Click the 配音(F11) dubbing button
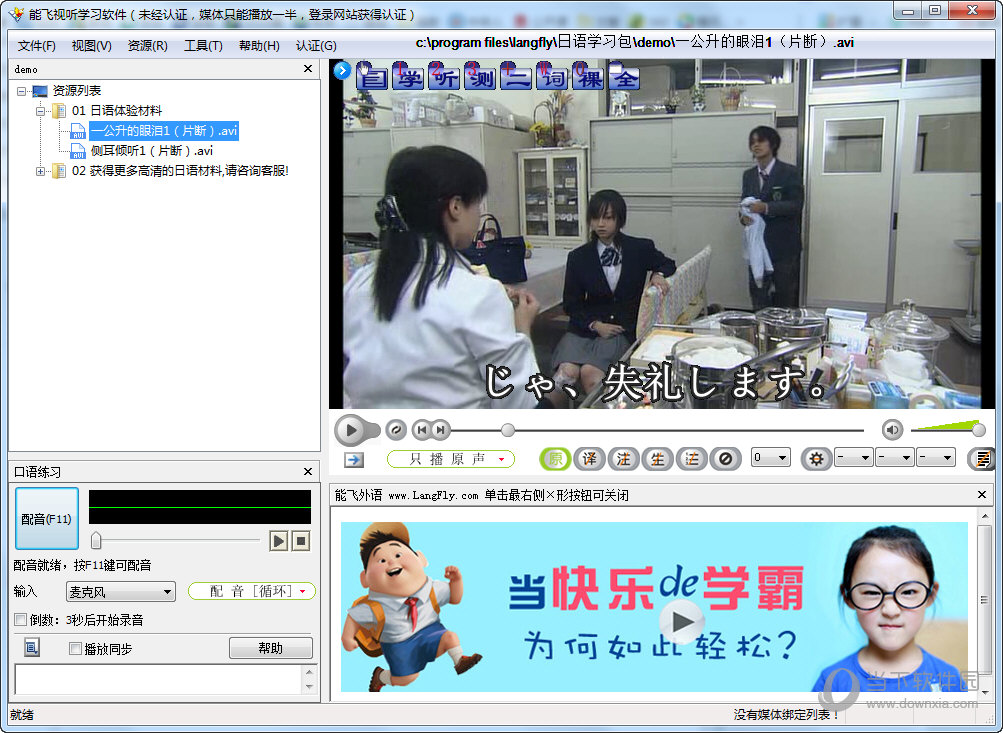 point(47,519)
